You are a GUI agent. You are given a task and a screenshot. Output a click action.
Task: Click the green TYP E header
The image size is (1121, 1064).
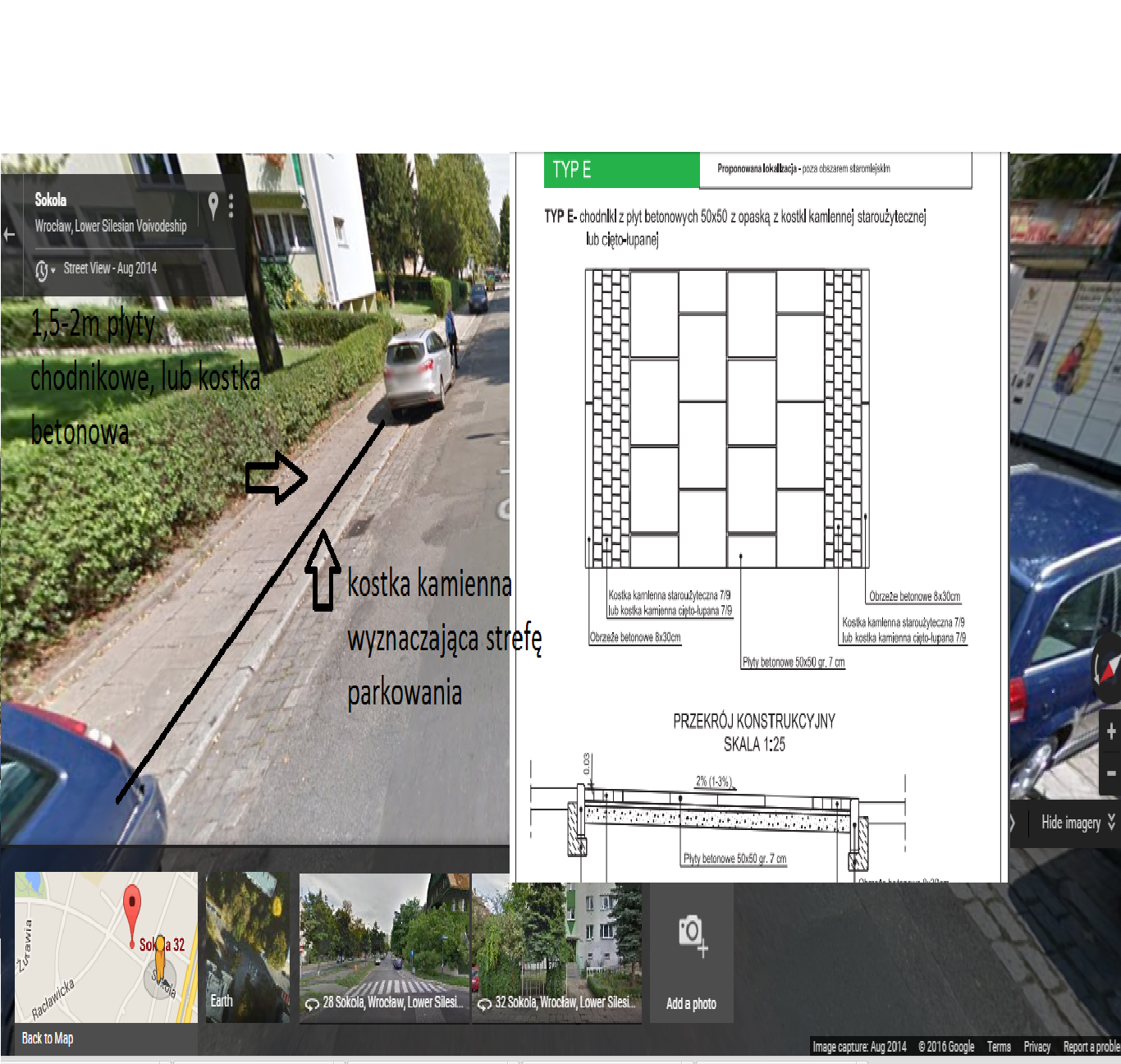point(621,170)
